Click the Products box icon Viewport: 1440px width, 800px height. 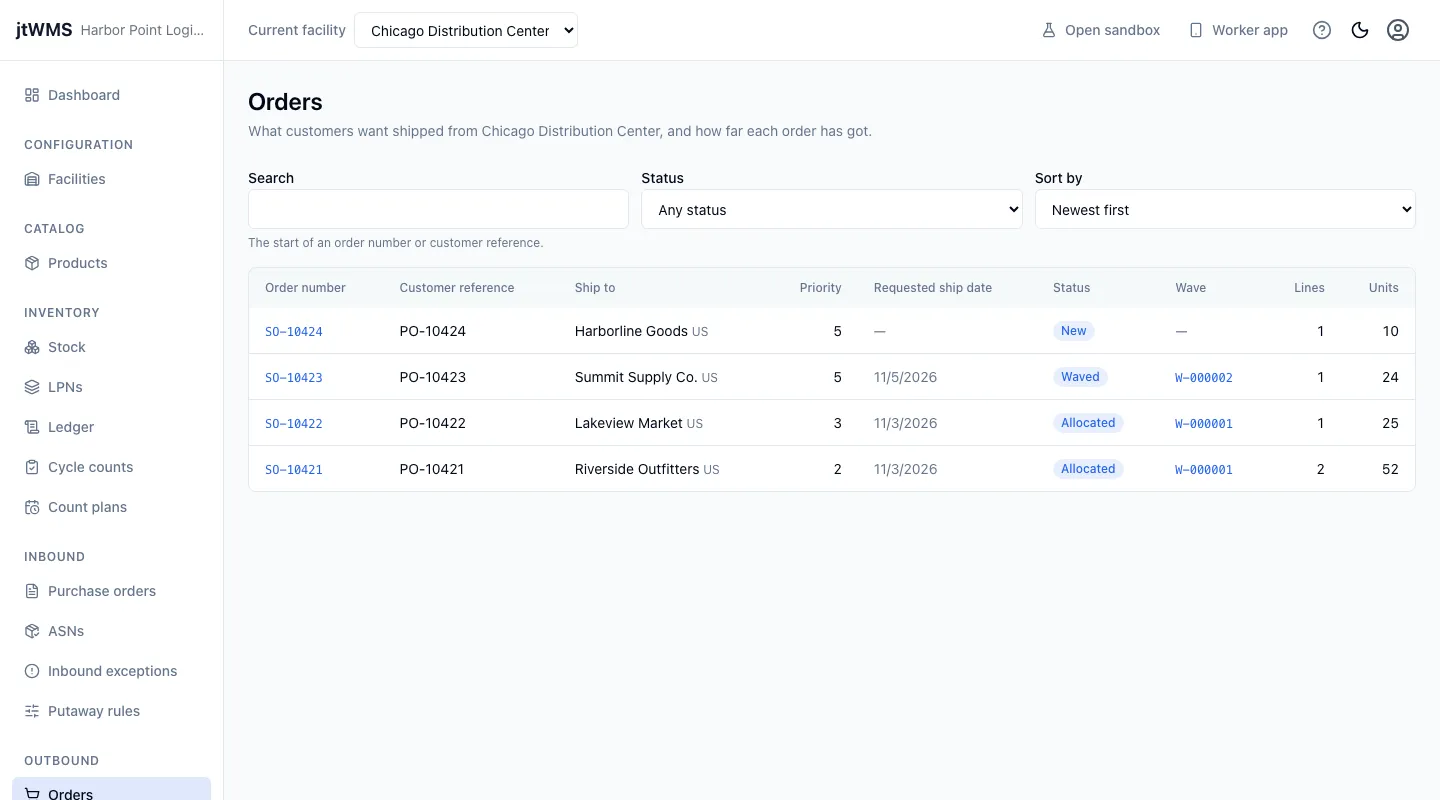pyautogui.click(x=32, y=263)
